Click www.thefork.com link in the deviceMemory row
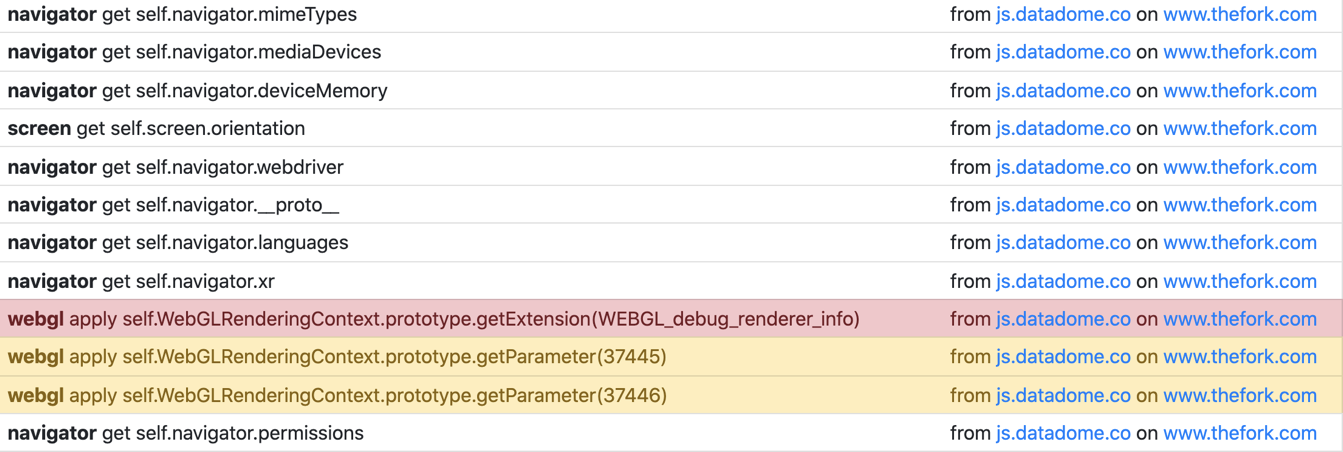The width and height of the screenshot is (1343, 452). pyautogui.click(x=1239, y=91)
